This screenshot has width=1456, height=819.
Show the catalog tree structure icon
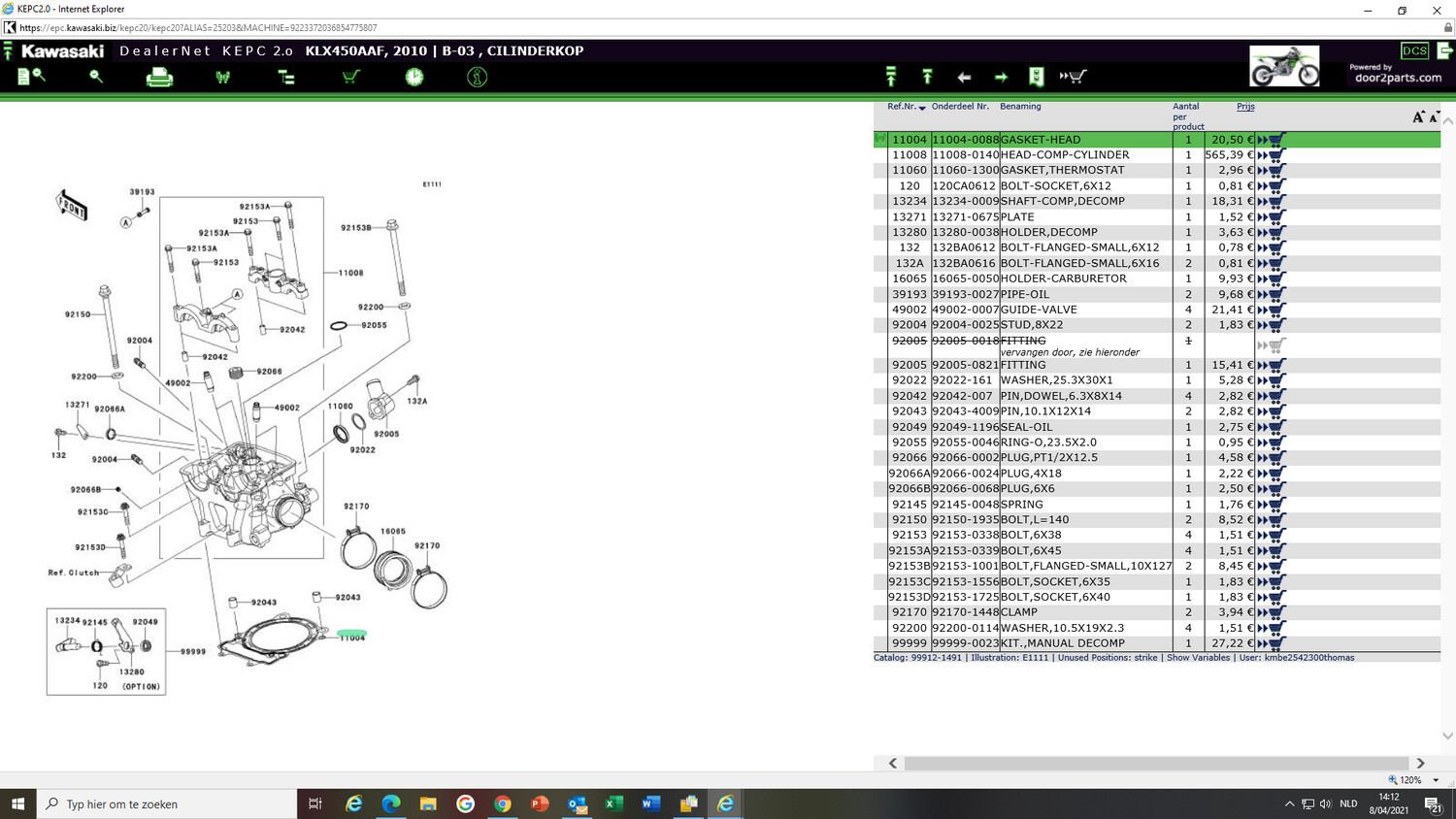click(286, 77)
